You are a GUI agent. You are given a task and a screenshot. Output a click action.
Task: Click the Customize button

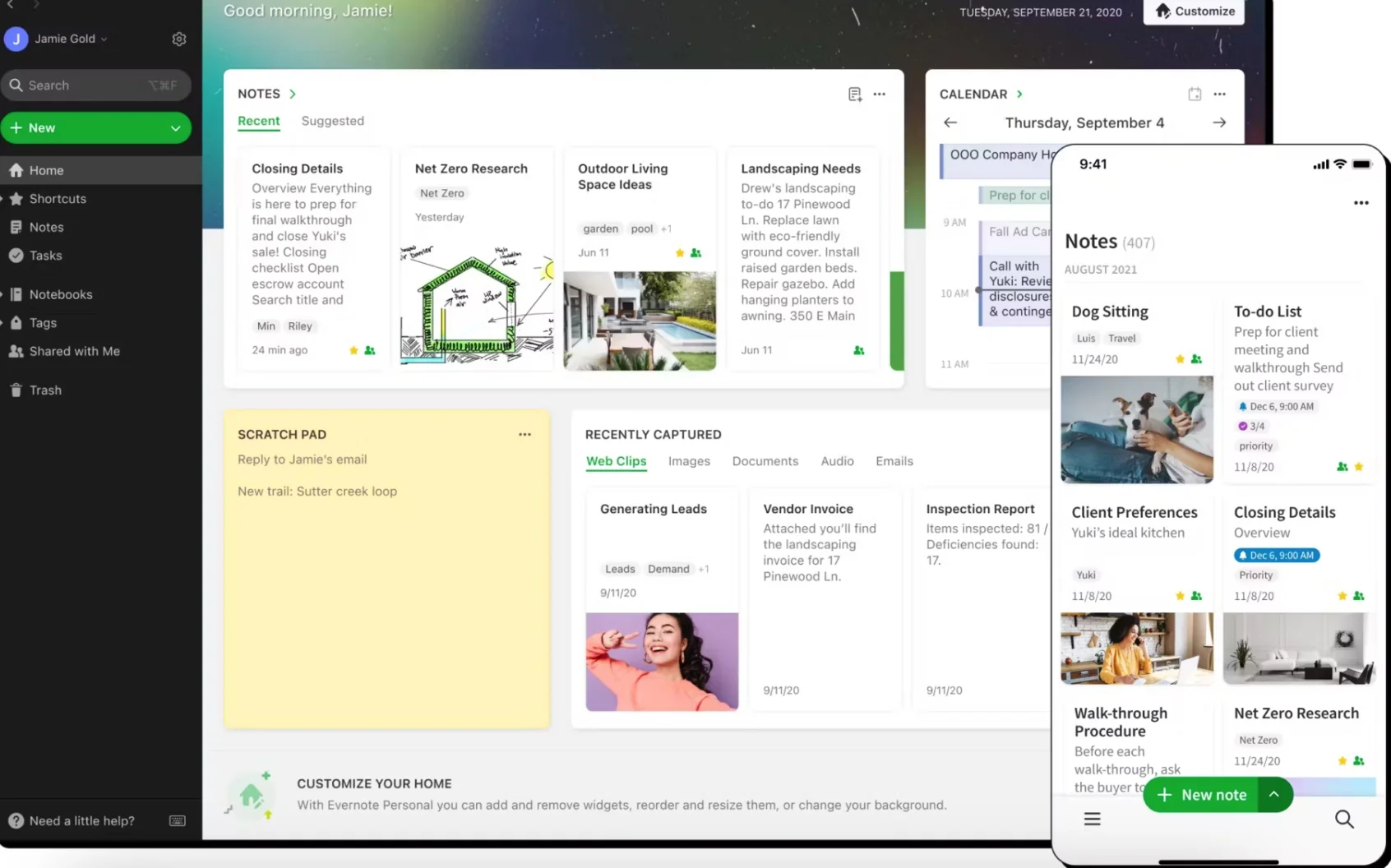click(x=1195, y=12)
